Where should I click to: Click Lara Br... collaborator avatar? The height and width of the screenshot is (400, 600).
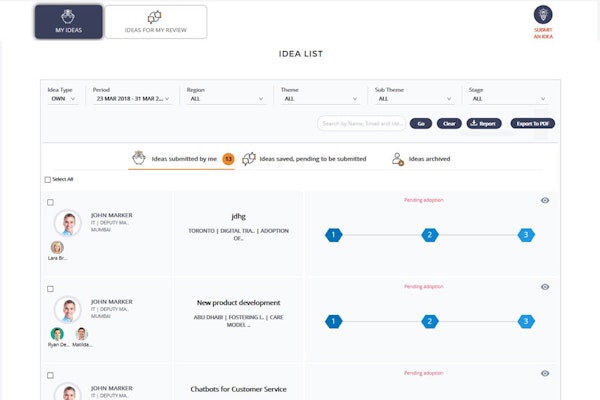[57, 247]
